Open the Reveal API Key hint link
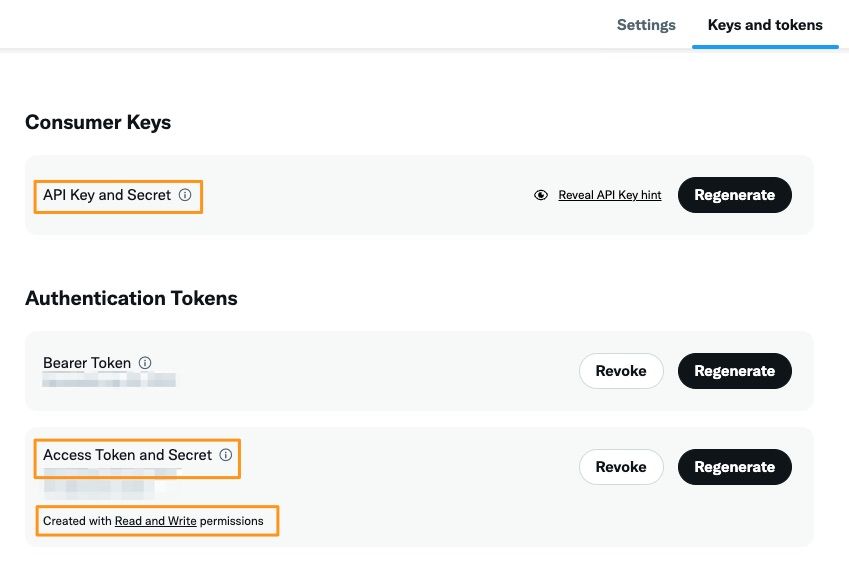 point(609,195)
